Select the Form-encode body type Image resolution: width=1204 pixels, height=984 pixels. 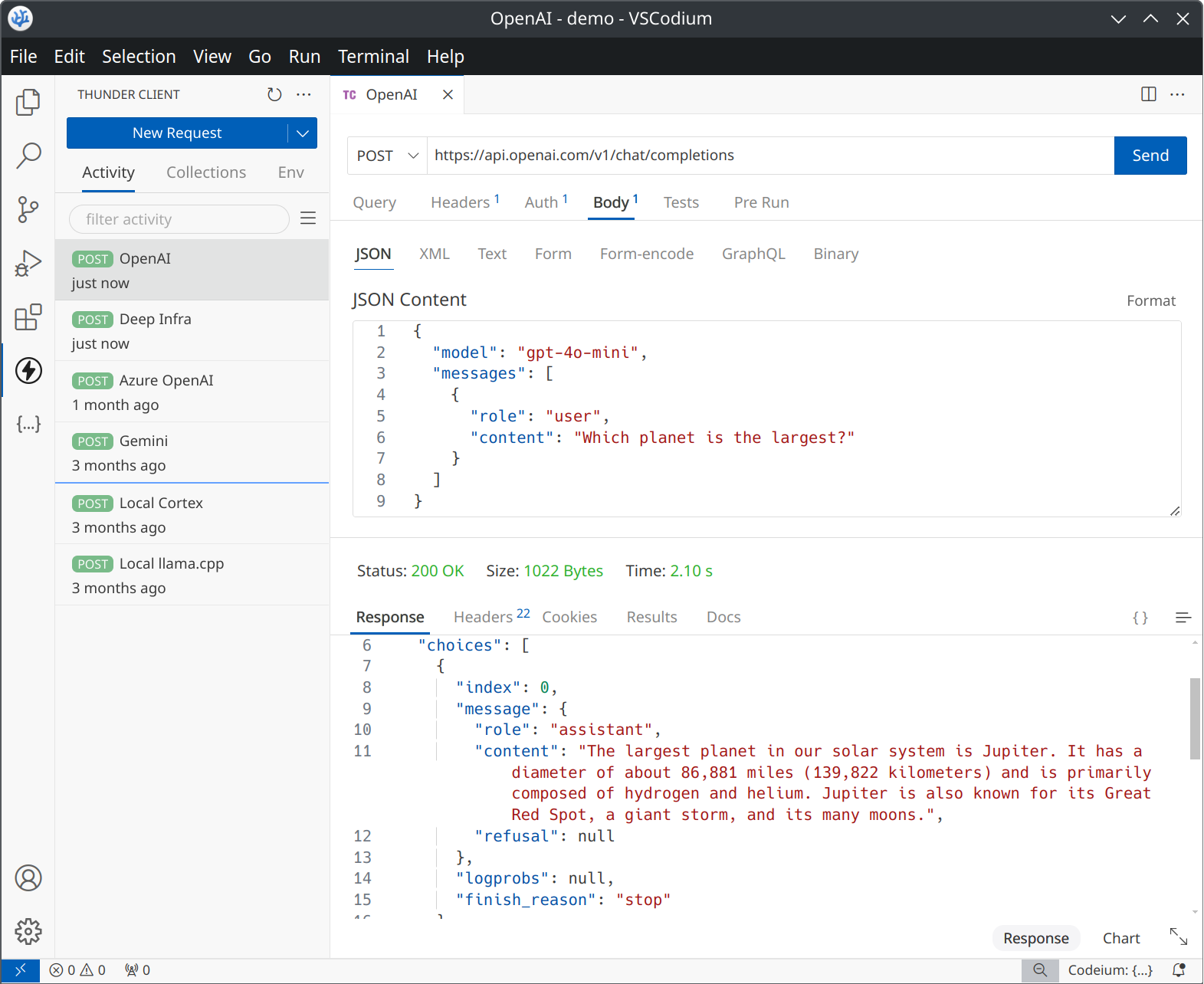(x=647, y=254)
